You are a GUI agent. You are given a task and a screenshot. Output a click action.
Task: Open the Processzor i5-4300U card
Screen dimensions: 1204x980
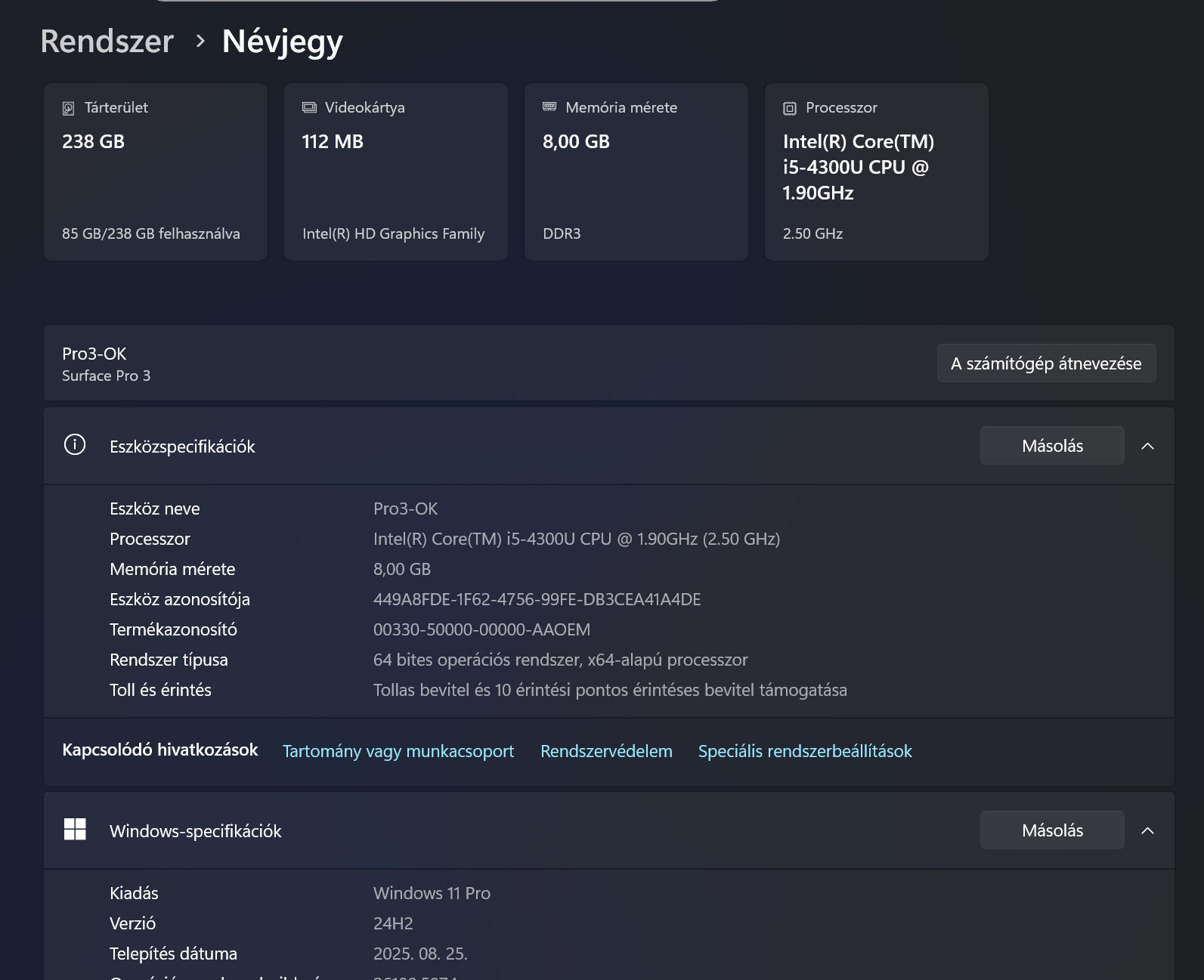click(877, 172)
